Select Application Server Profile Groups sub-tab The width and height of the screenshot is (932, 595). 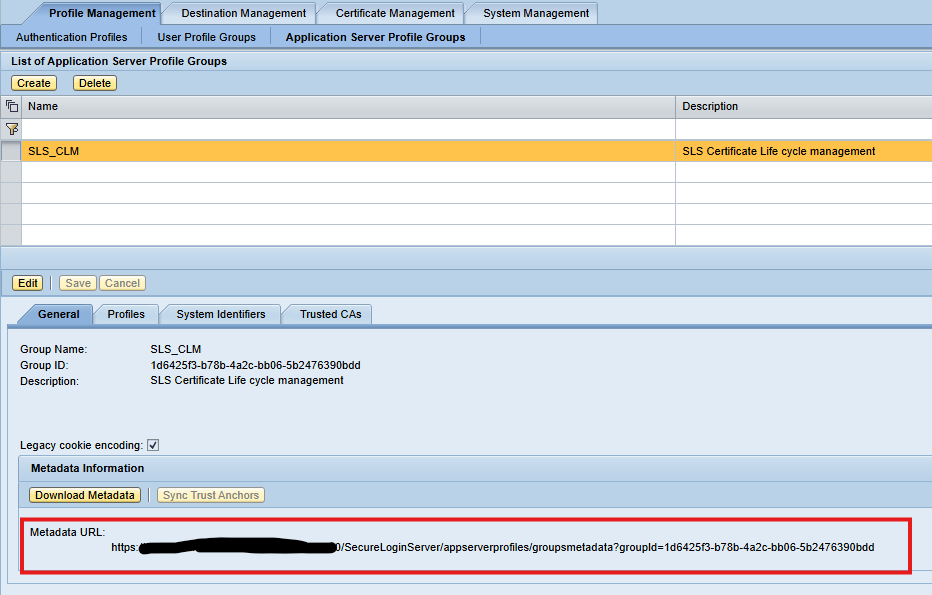375,37
